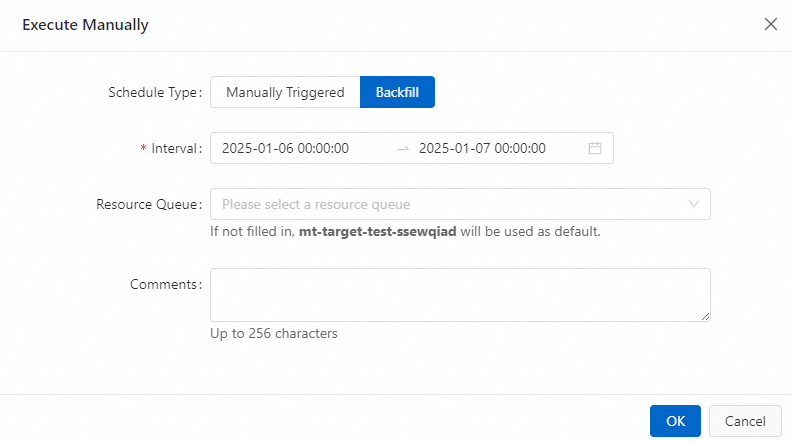Click the Schedule Type label
The image size is (792, 443).
(x=153, y=92)
